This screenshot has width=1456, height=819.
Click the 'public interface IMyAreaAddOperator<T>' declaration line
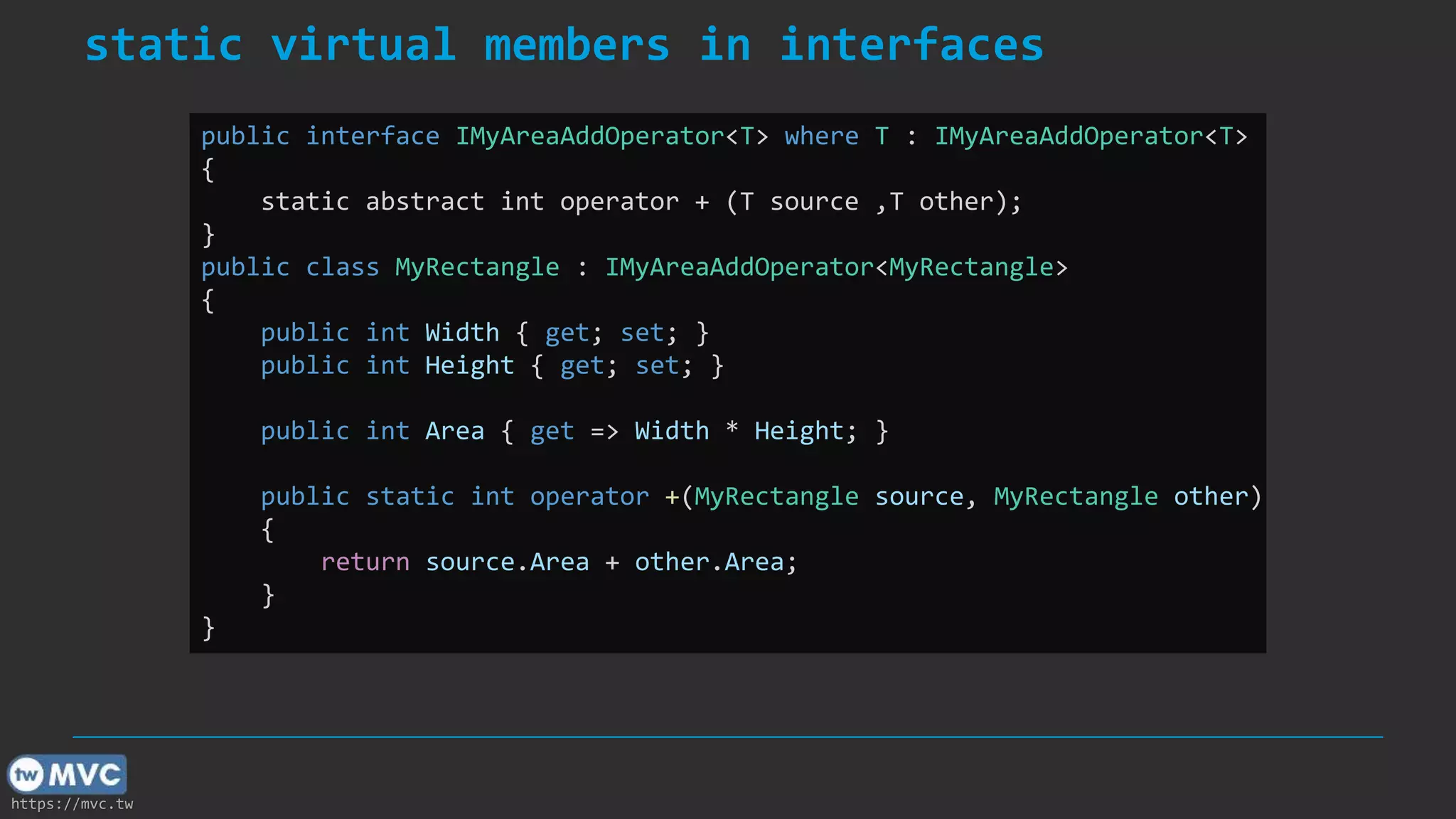[724, 136]
